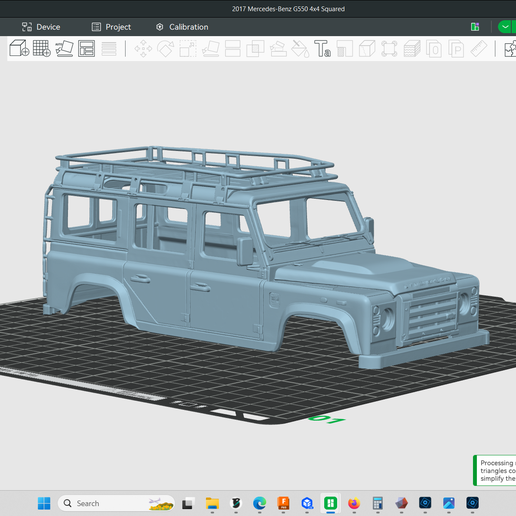516x516 pixels.
Task: Activate the Support painting tool icon
Action: tap(278, 49)
